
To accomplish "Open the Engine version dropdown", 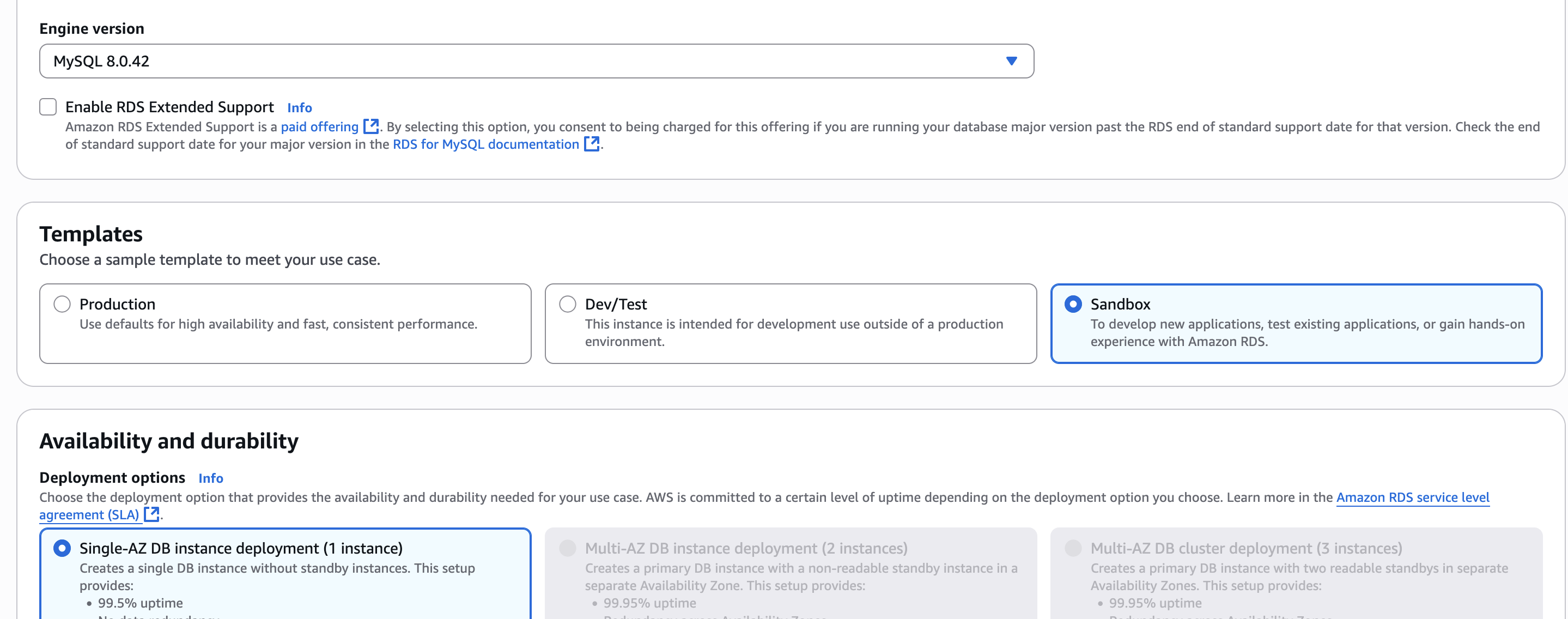I will [x=536, y=61].
